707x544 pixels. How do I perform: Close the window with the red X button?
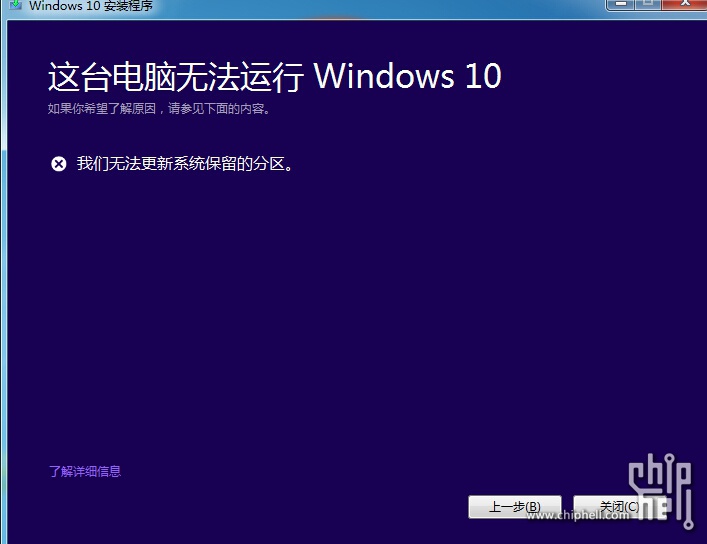pos(685,4)
